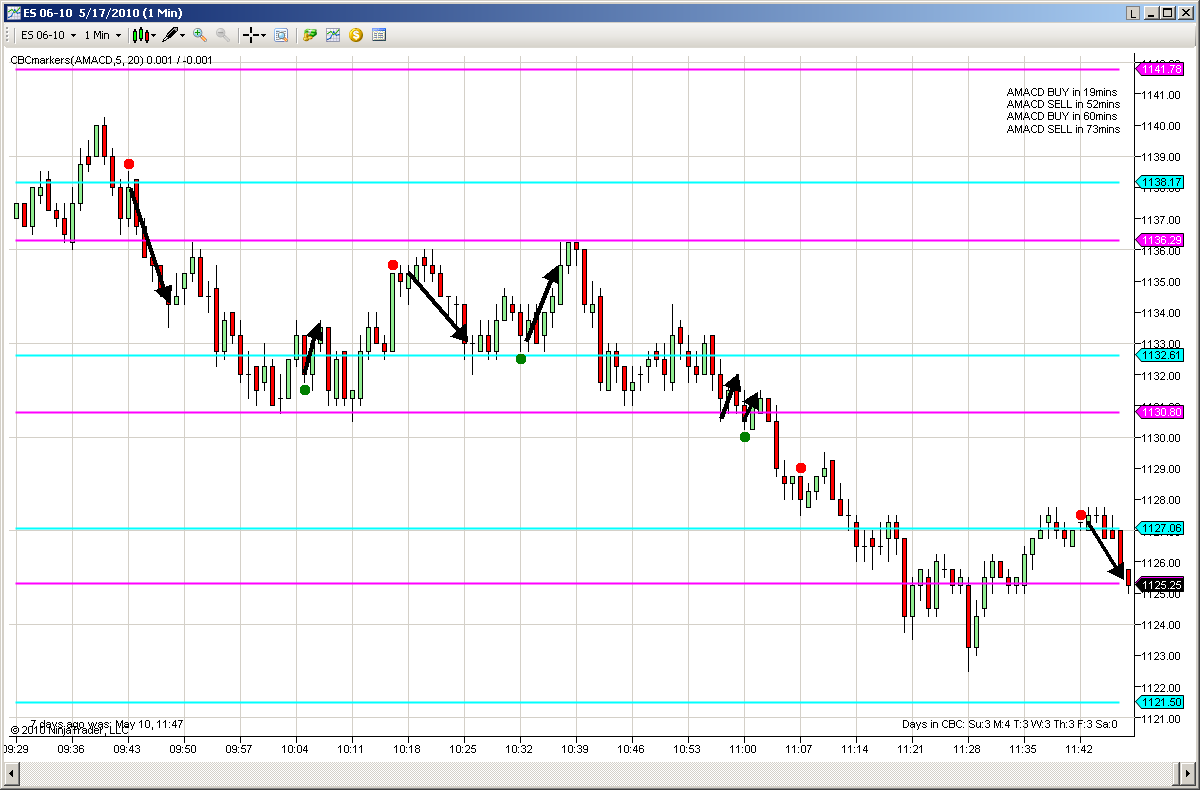Click the chart window title bar icon

tap(12, 12)
